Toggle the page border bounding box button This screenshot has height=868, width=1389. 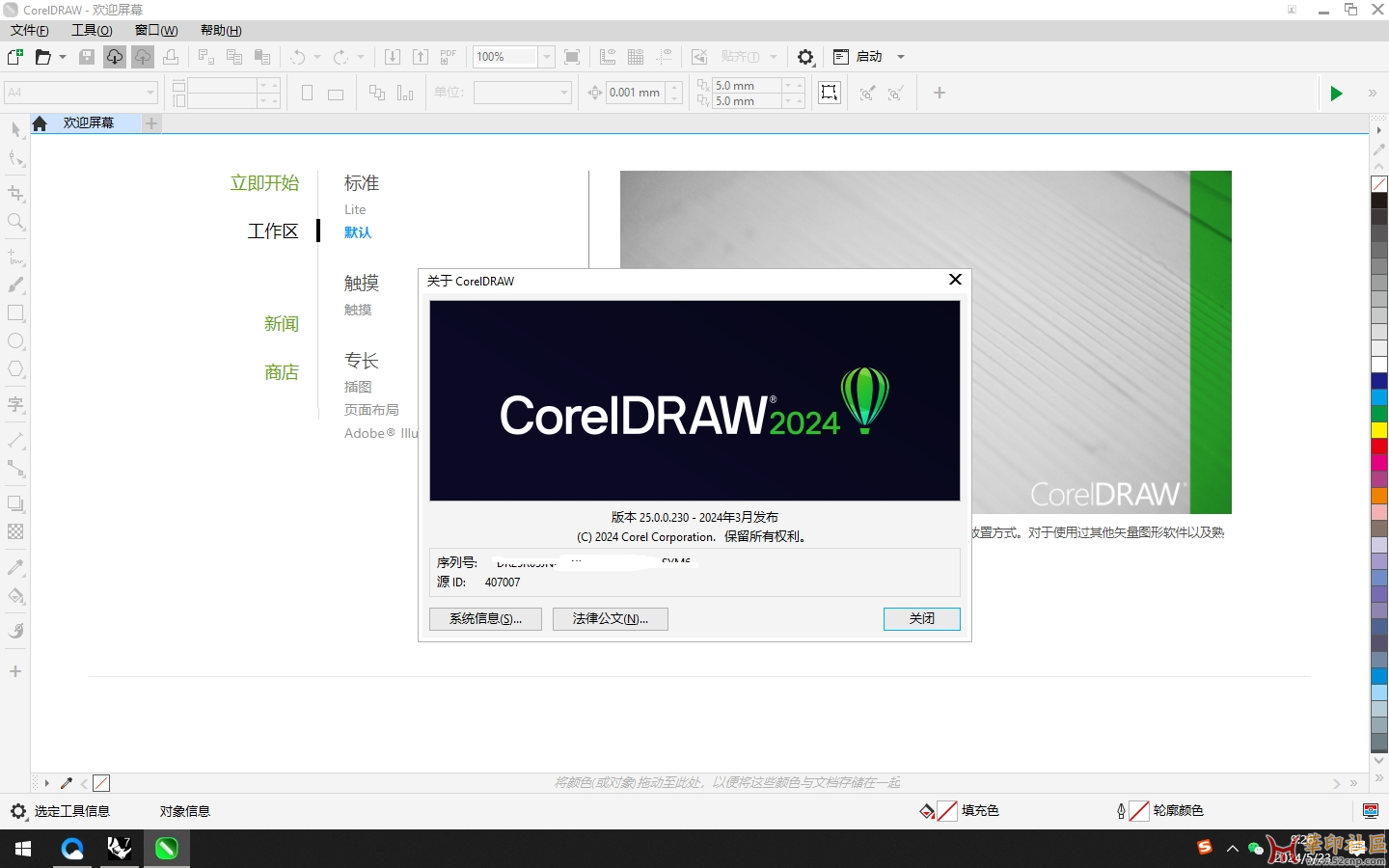[830, 93]
